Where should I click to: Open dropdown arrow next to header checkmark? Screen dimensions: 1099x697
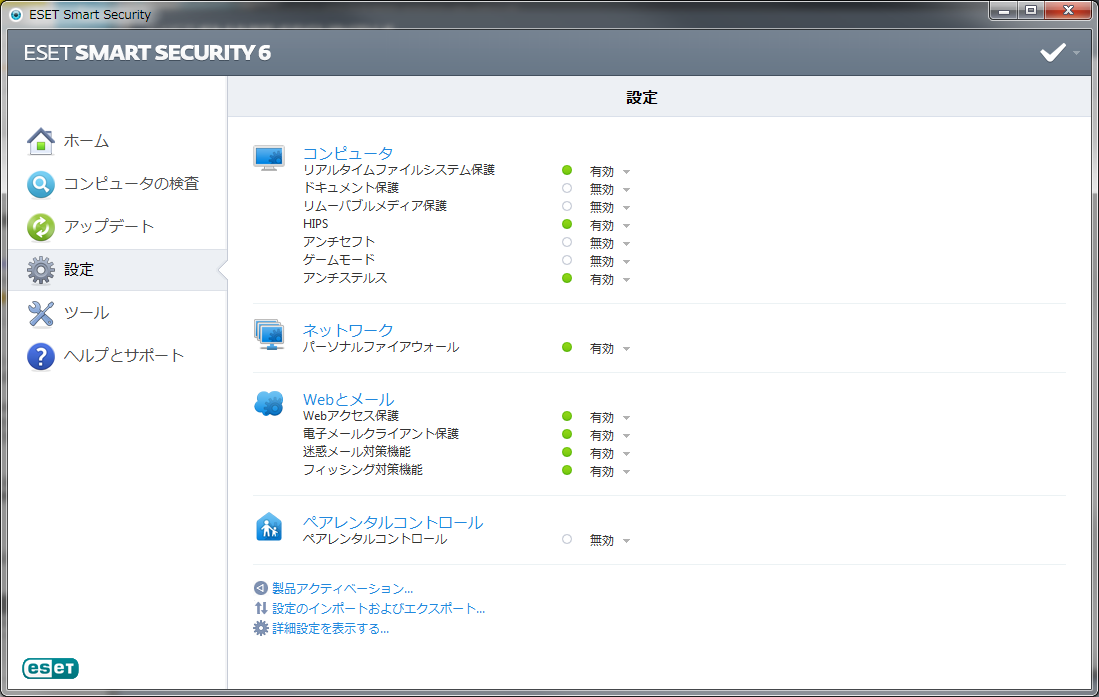1077,53
